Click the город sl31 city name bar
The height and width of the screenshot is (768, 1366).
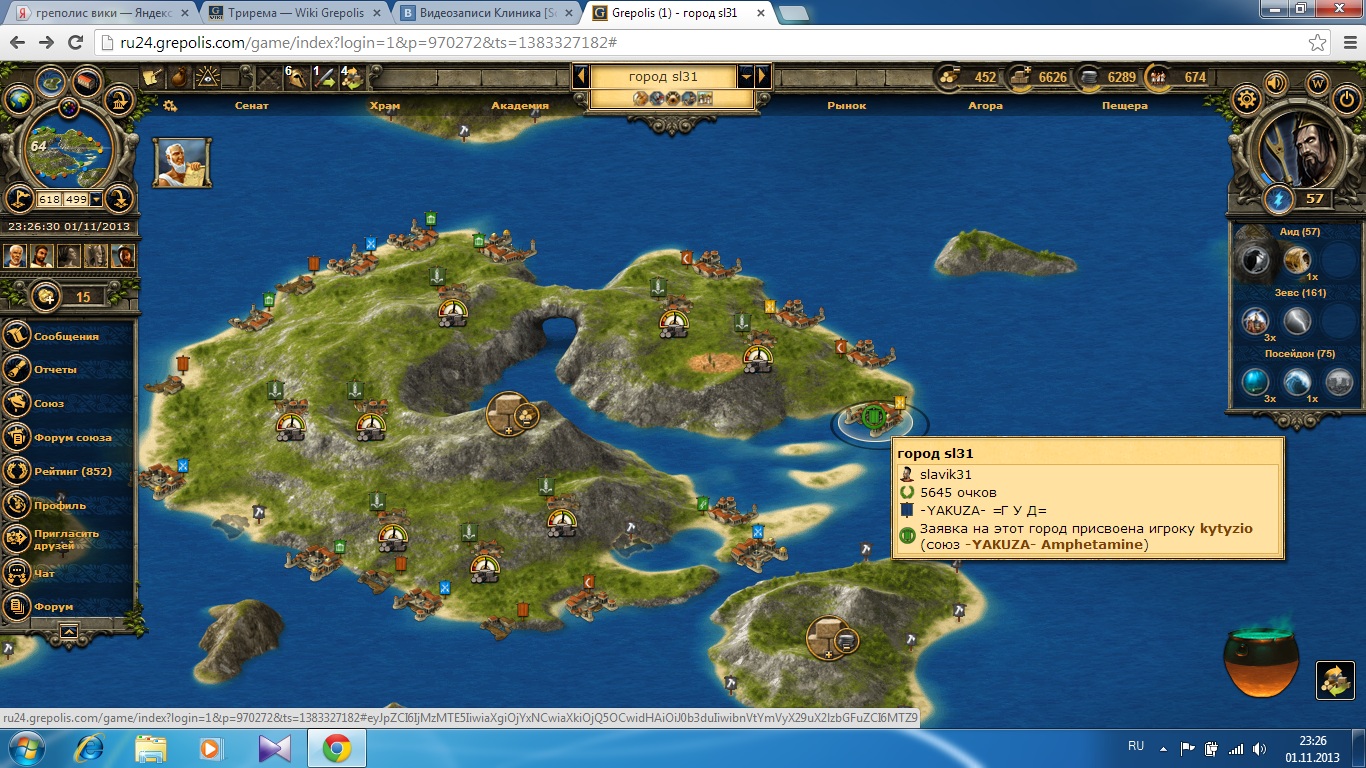tap(663, 77)
